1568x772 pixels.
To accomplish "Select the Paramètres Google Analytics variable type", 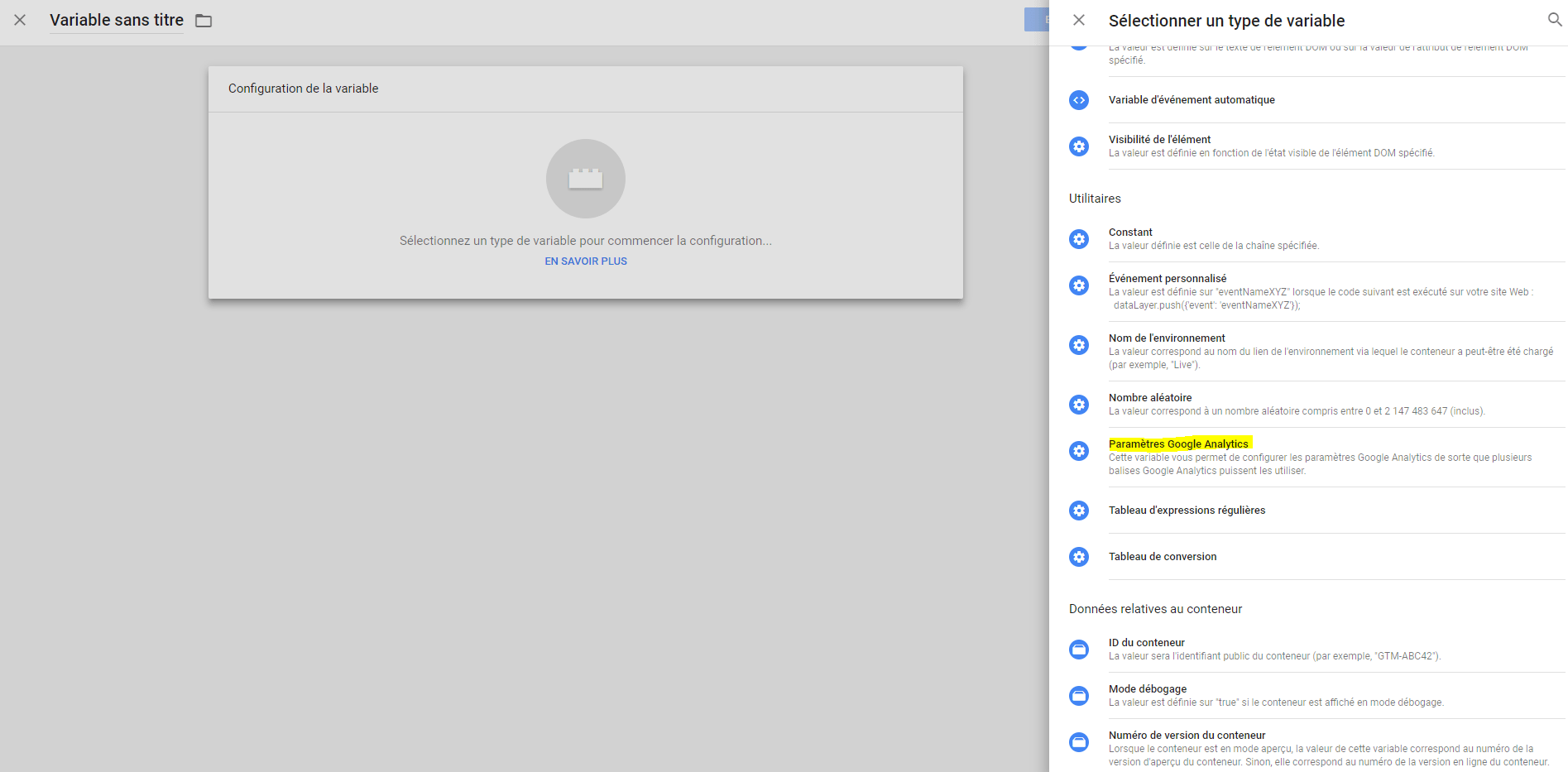I will click(1178, 444).
